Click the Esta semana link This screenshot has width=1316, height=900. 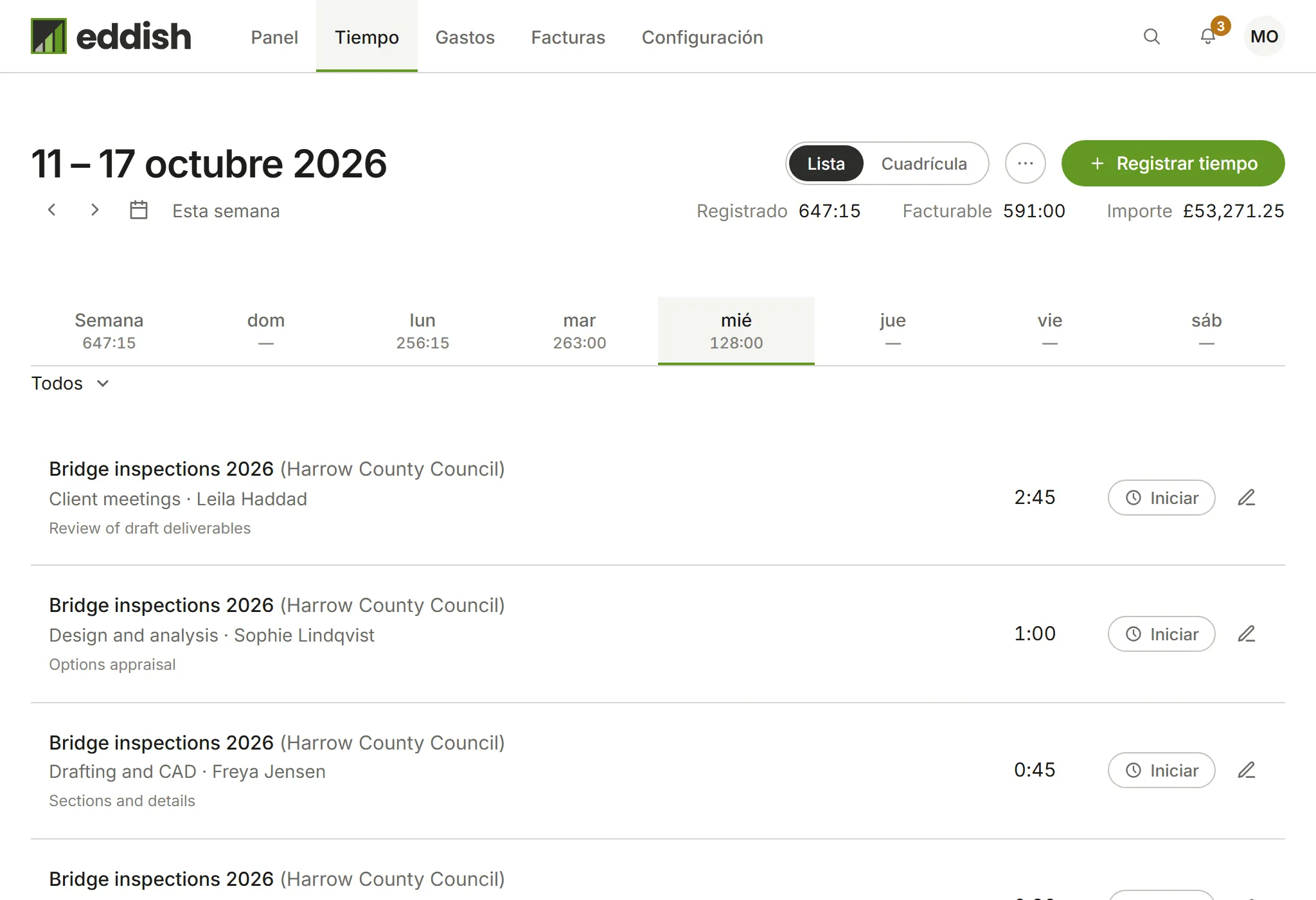coord(226,211)
